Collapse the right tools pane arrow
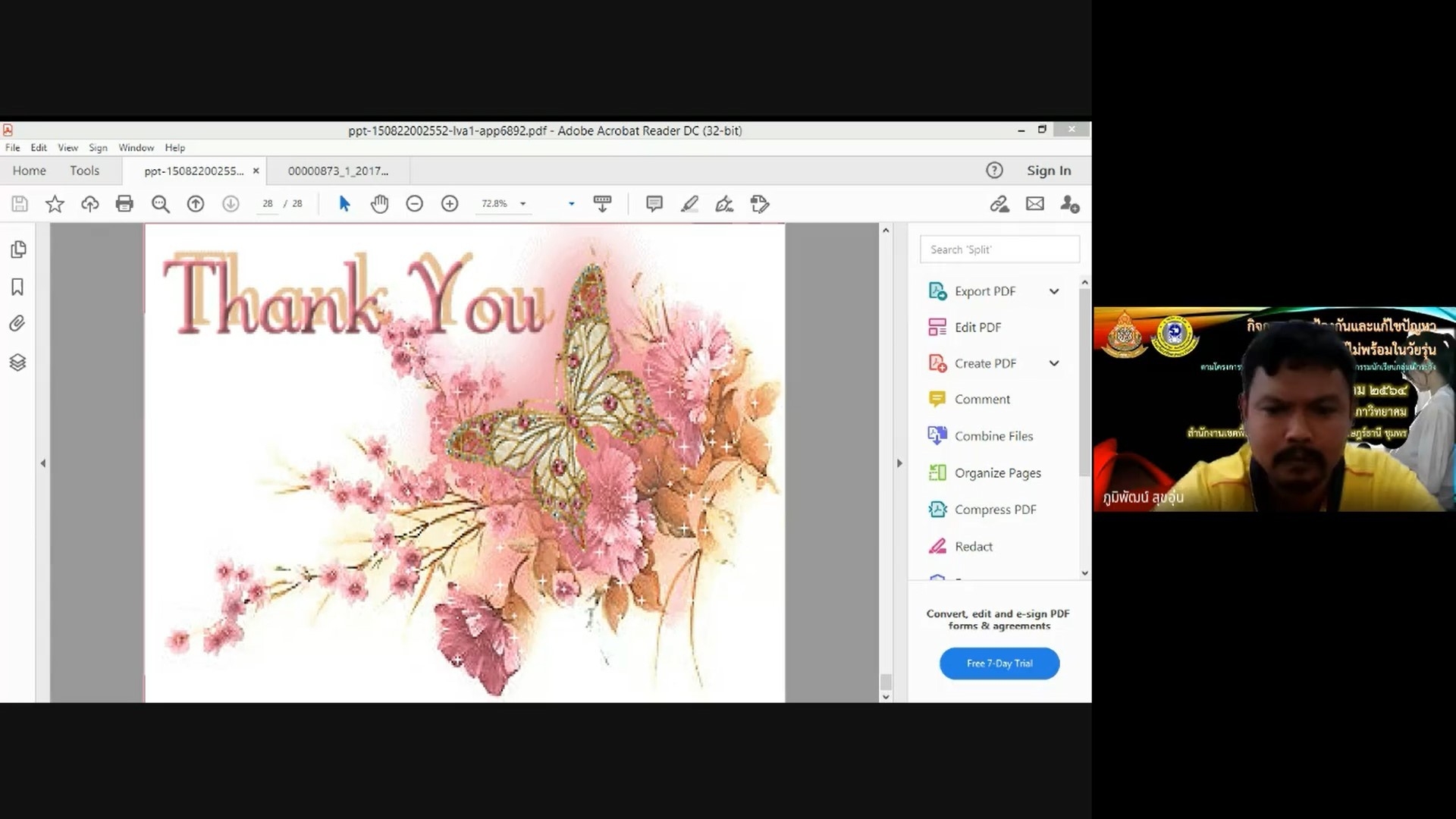 click(899, 463)
